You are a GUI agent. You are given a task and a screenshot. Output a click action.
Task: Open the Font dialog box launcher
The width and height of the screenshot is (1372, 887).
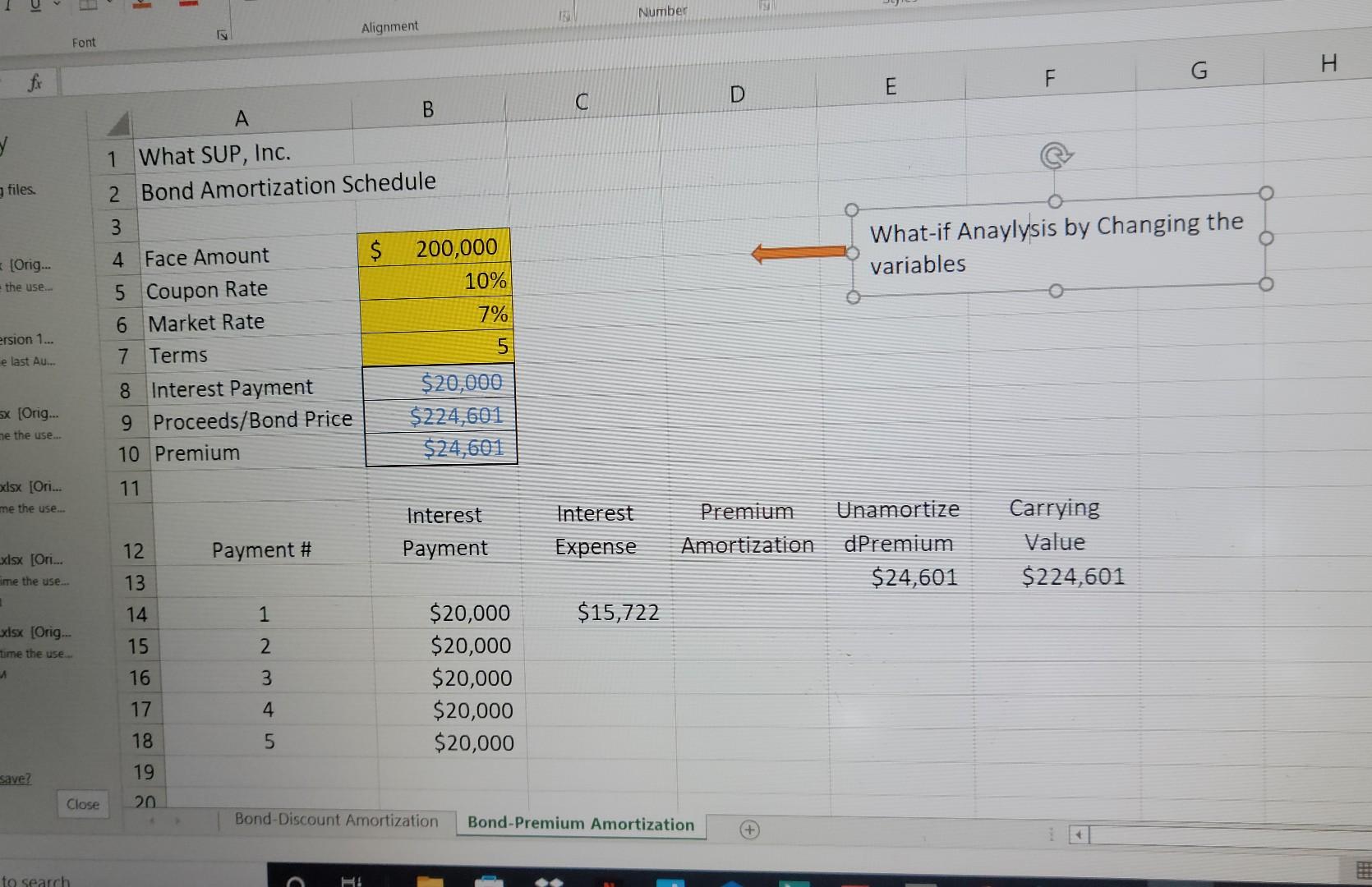(x=223, y=34)
